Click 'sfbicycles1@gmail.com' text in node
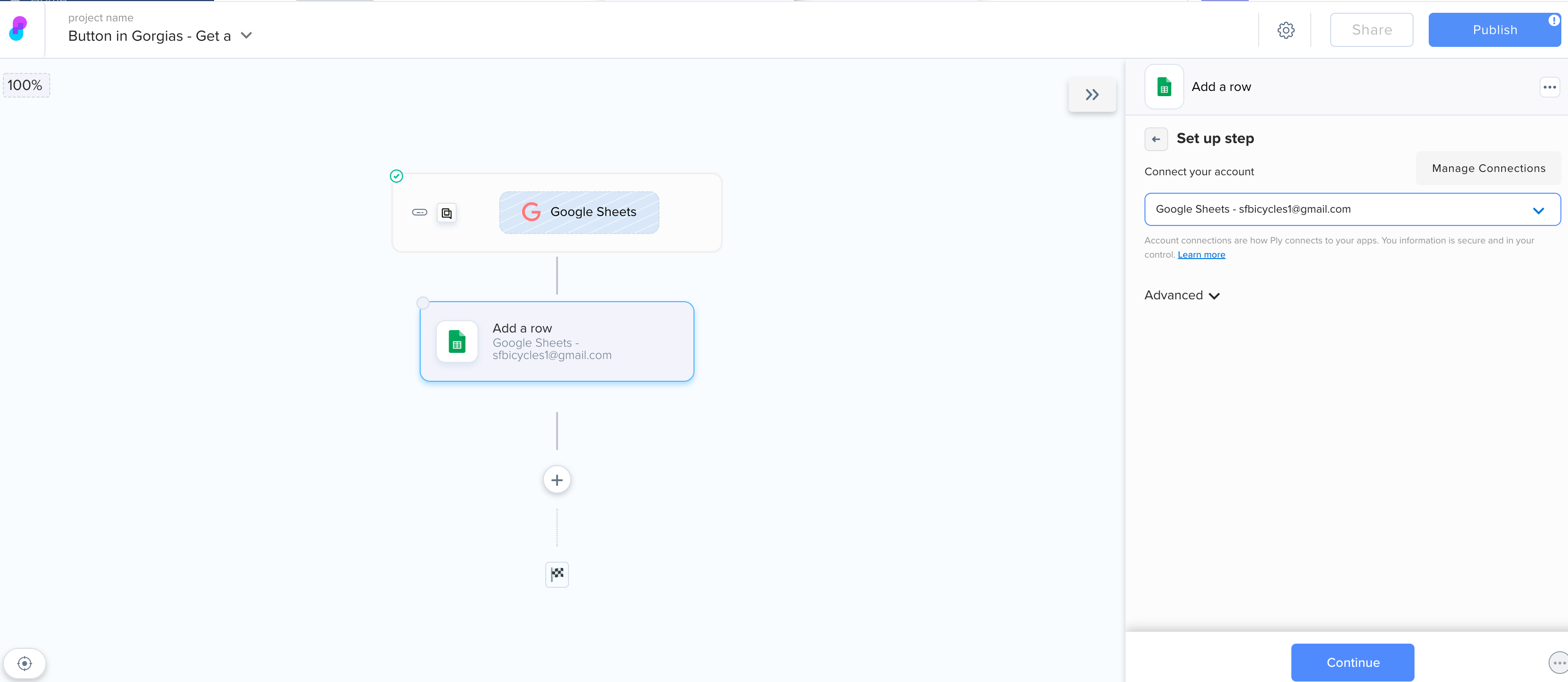This screenshot has width=1568, height=682. pyautogui.click(x=551, y=355)
